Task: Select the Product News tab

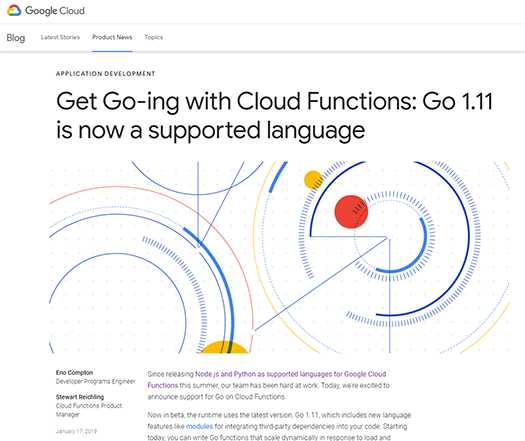Action: click(x=112, y=37)
